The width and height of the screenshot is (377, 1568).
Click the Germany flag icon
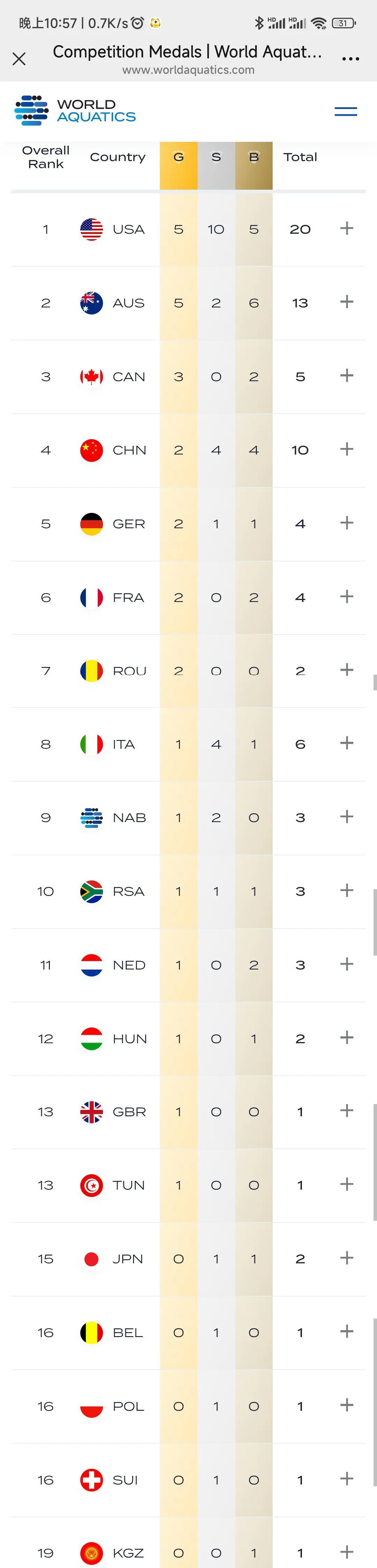[x=91, y=523]
